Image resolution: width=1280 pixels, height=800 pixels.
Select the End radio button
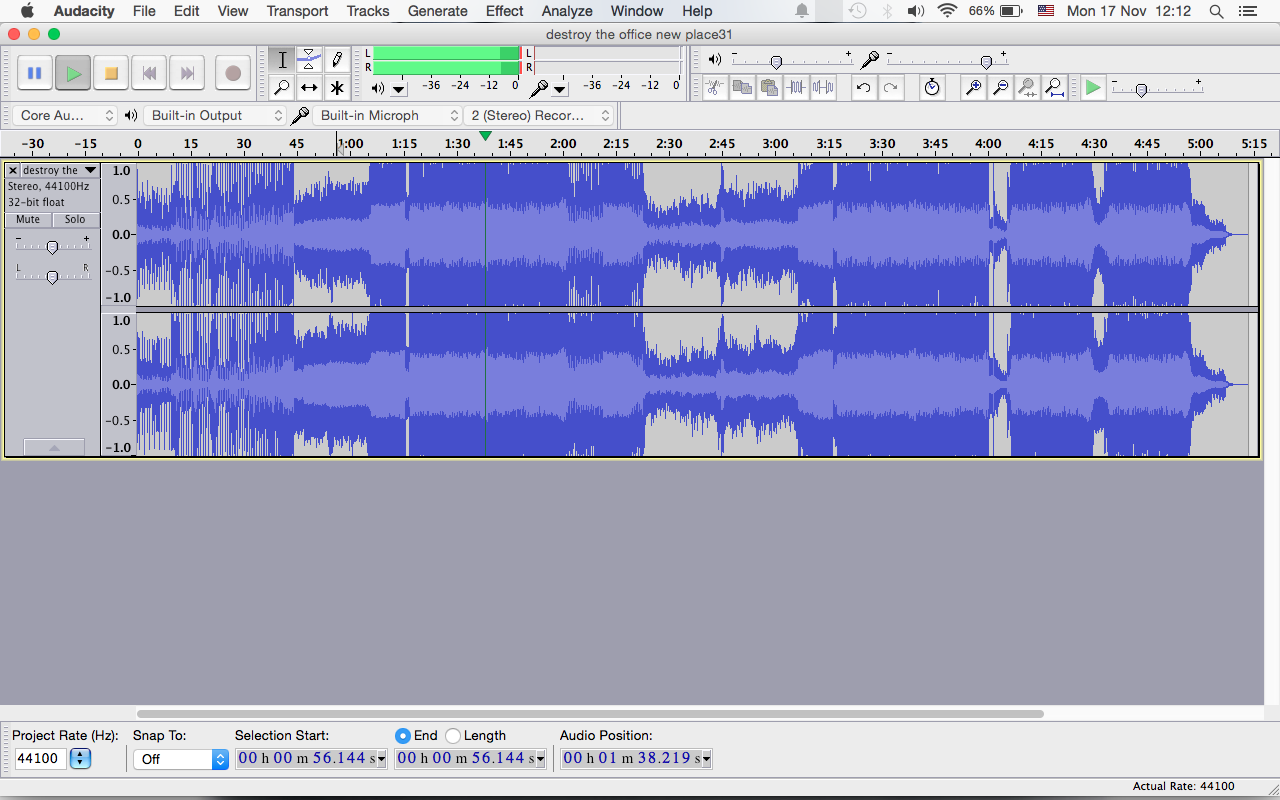pyautogui.click(x=403, y=735)
